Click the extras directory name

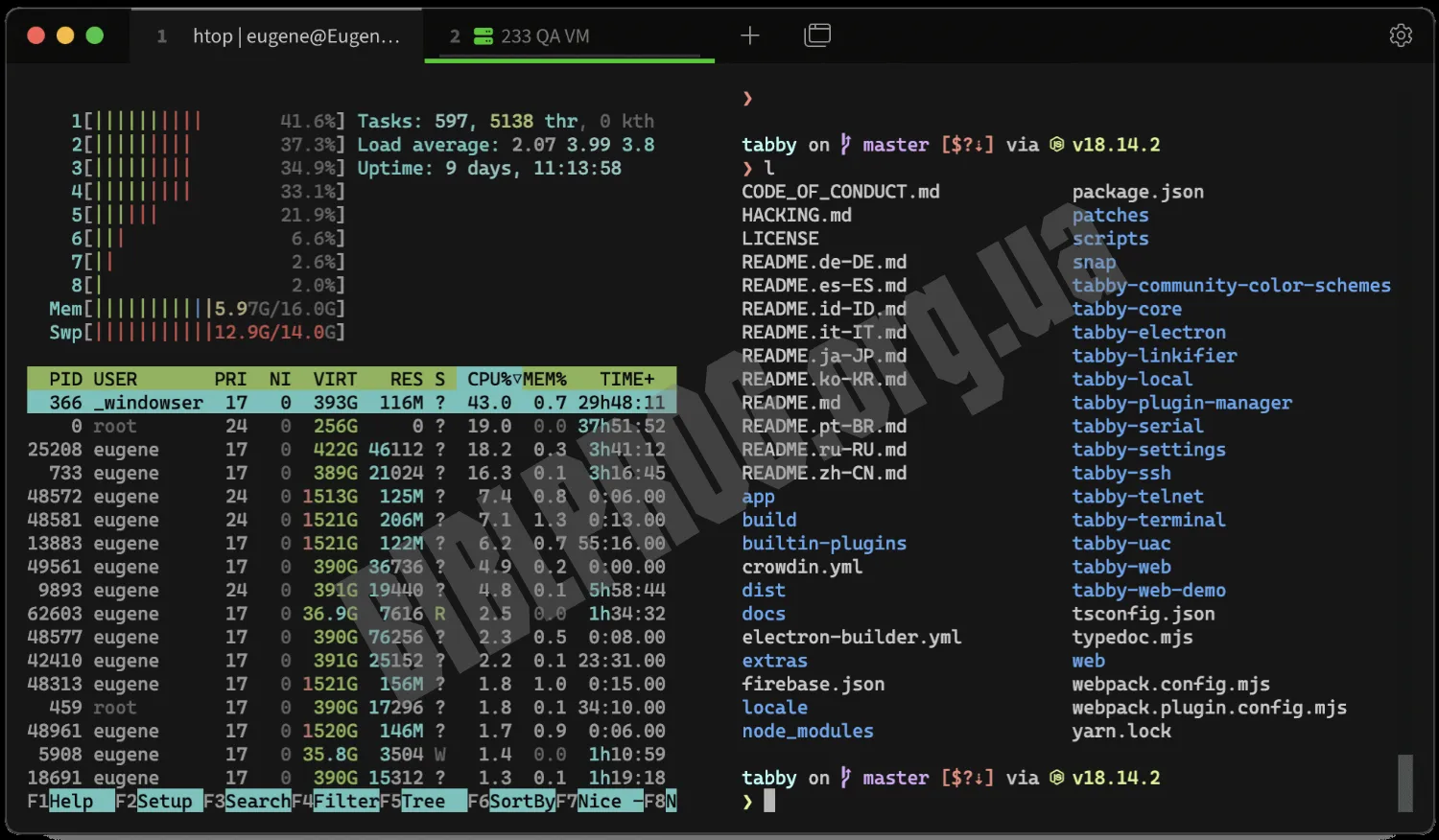[x=774, y=661]
